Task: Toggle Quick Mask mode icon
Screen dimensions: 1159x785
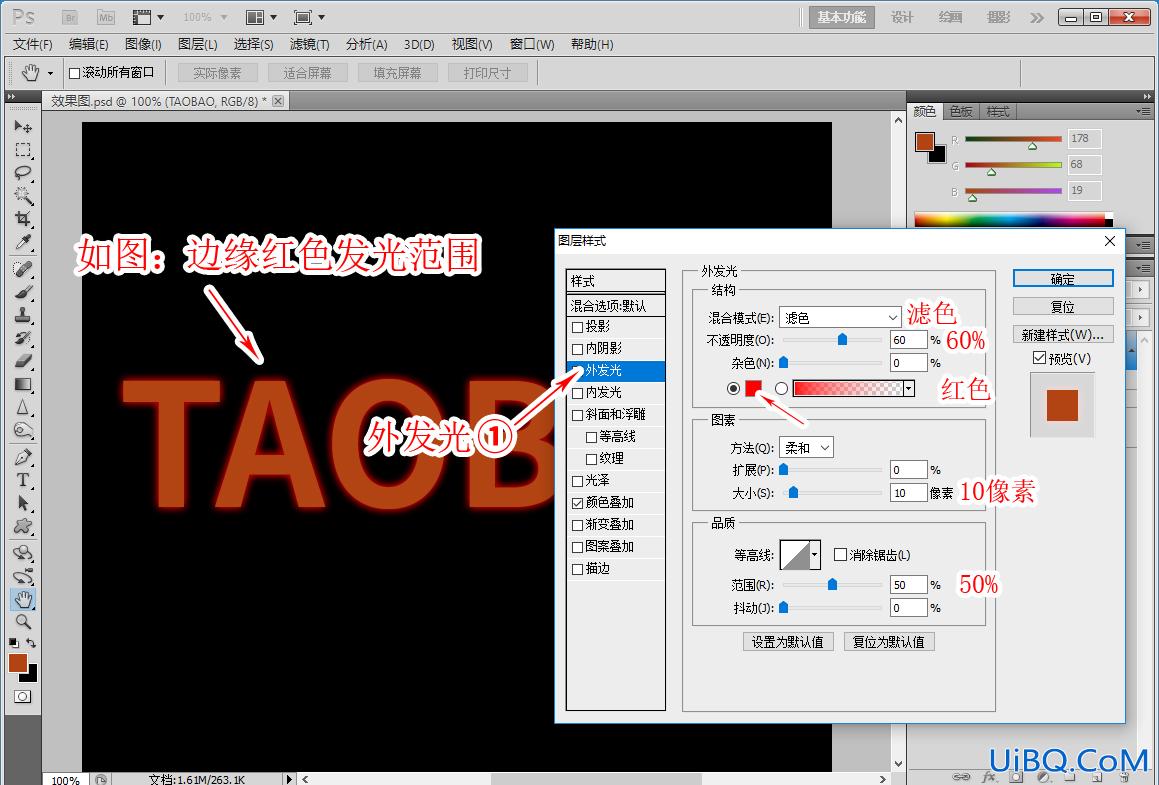Action: (22, 696)
